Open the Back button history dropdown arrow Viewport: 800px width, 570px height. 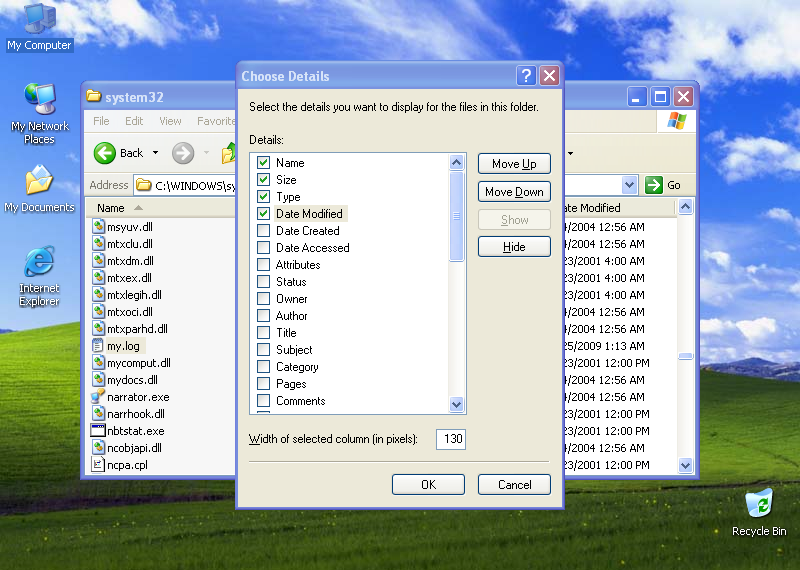pyautogui.click(x=156, y=153)
